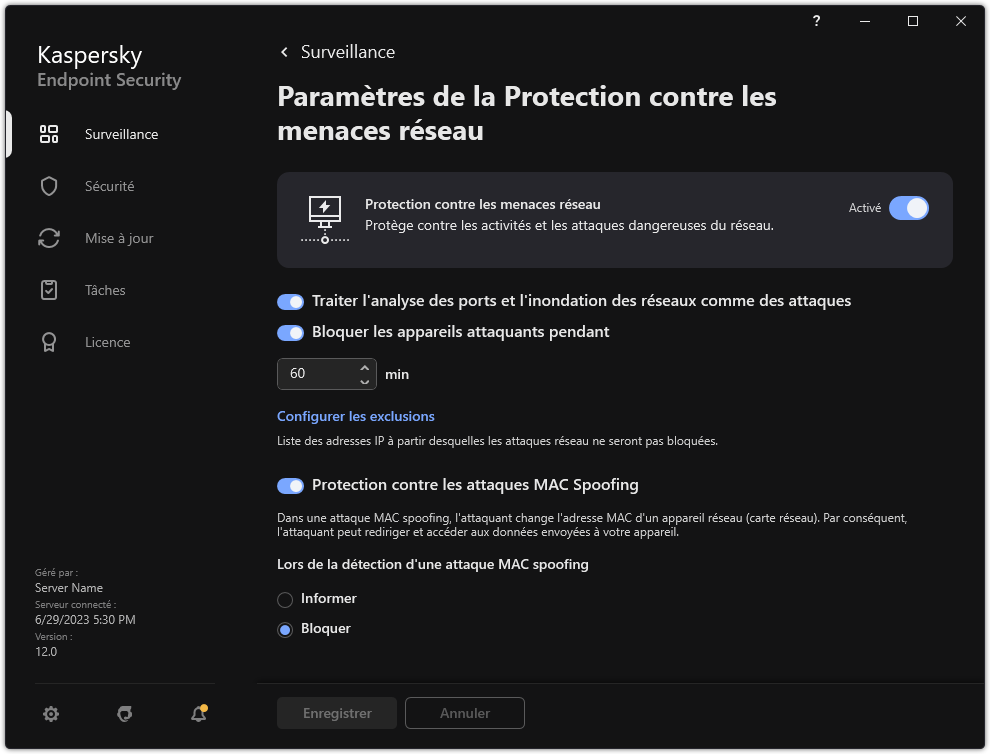The width and height of the screenshot is (990, 754).
Task: Open notifications with the bell icon
Action: pos(197,714)
